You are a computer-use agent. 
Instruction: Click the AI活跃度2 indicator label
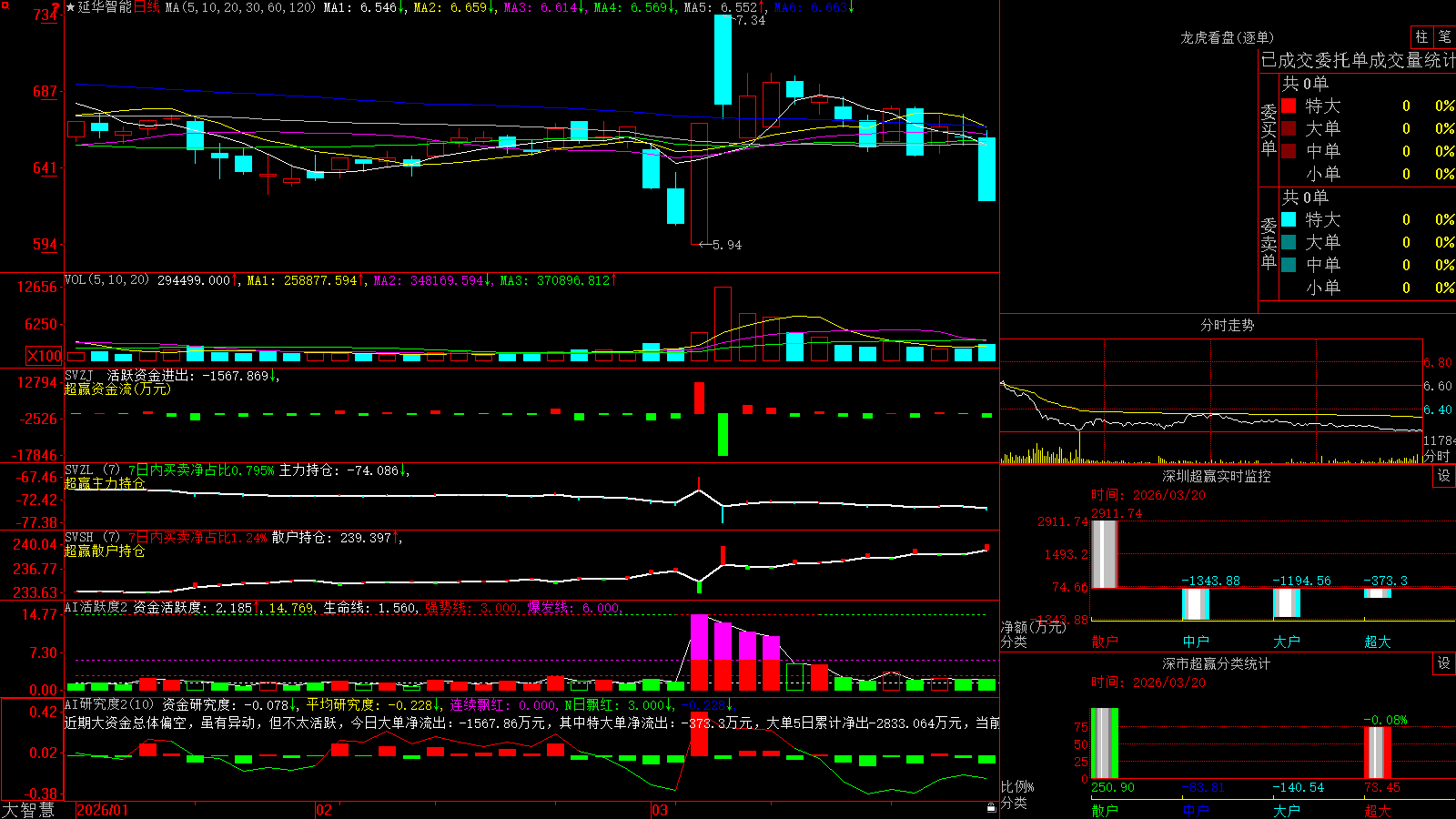click(x=96, y=607)
